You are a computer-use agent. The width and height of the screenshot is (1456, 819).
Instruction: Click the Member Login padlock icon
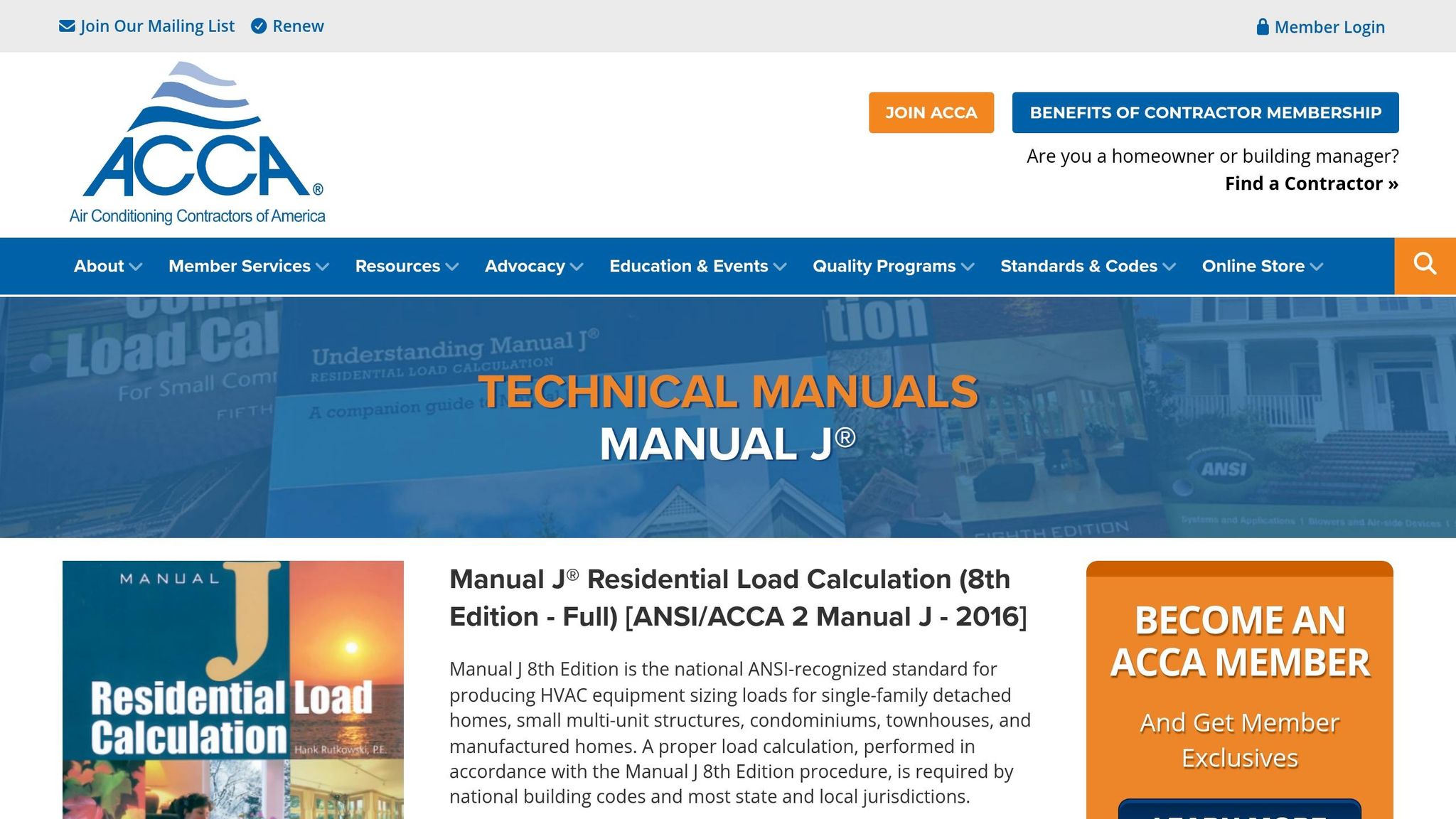[1263, 27]
